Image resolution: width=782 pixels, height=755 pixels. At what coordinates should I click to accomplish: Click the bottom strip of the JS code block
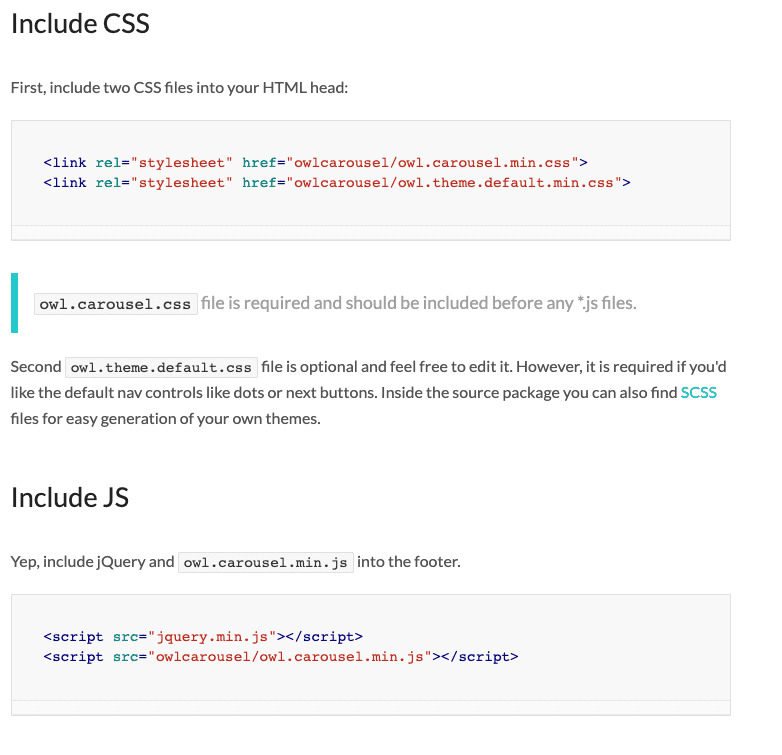(x=370, y=707)
